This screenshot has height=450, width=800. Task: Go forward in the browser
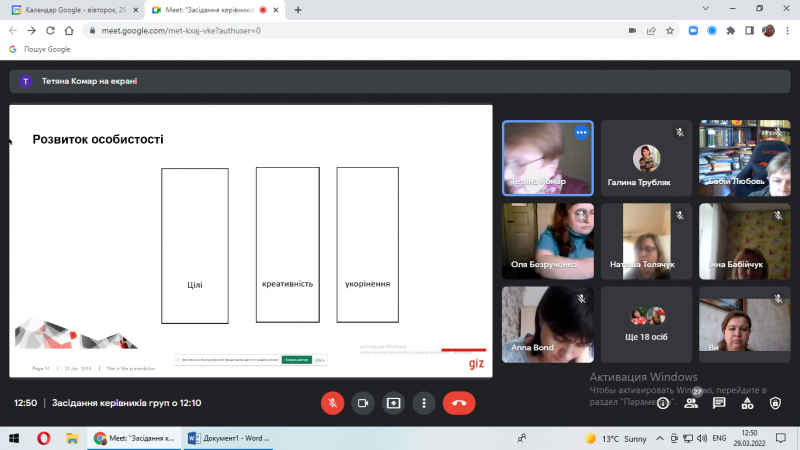pos(32,31)
